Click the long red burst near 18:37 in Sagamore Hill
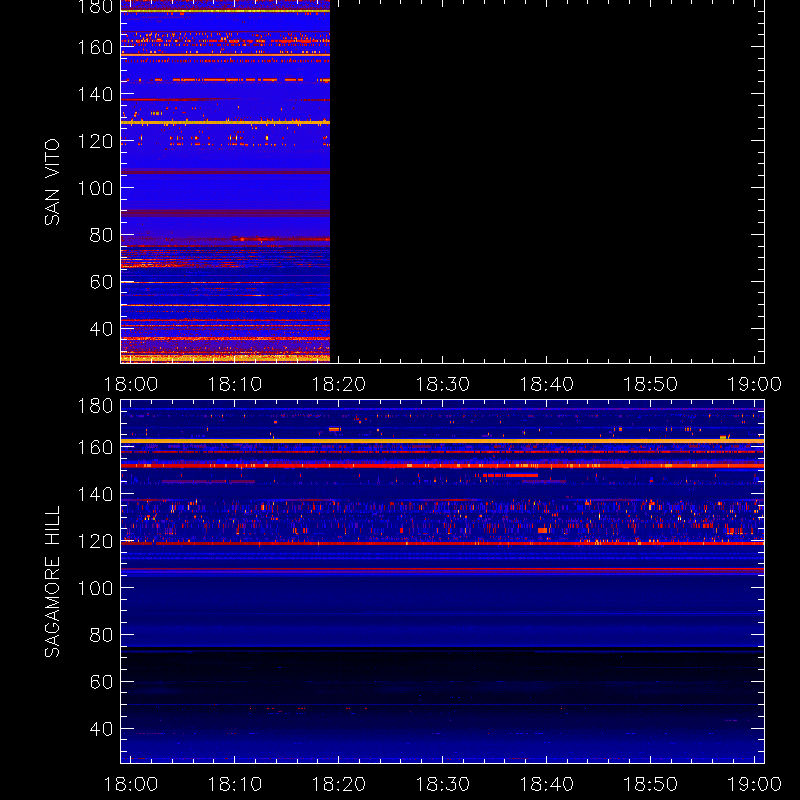800x800 pixels. [510, 475]
